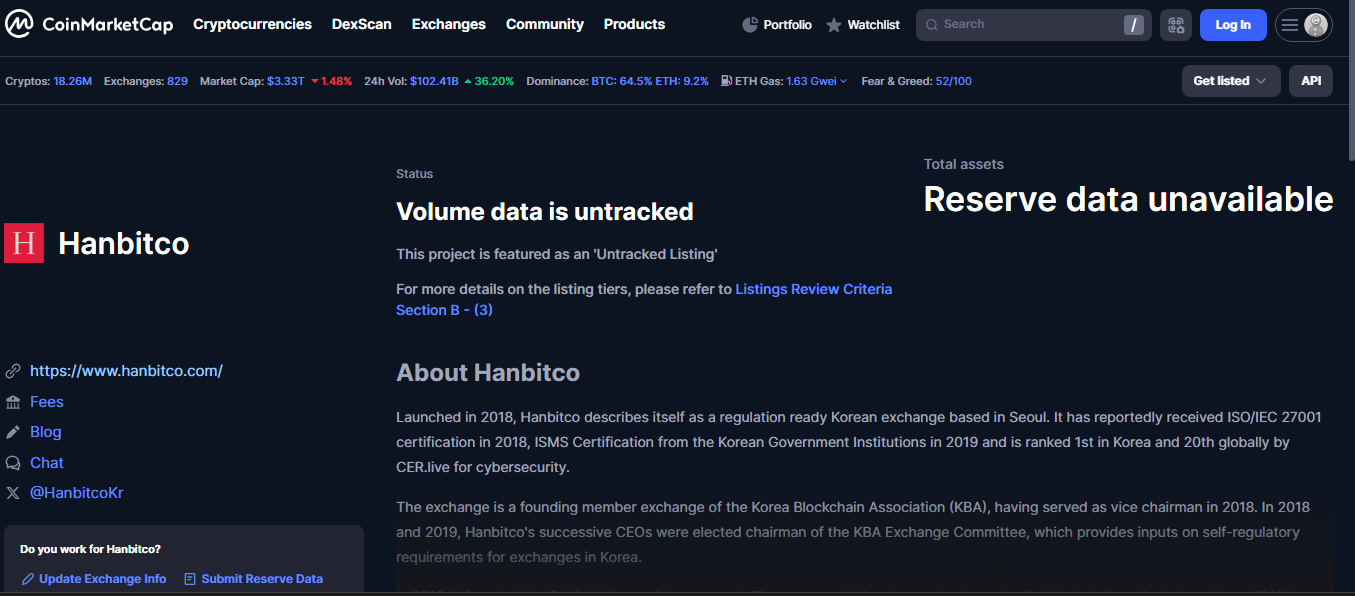Open Cryptos count 18.26M

click(x=72, y=81)
